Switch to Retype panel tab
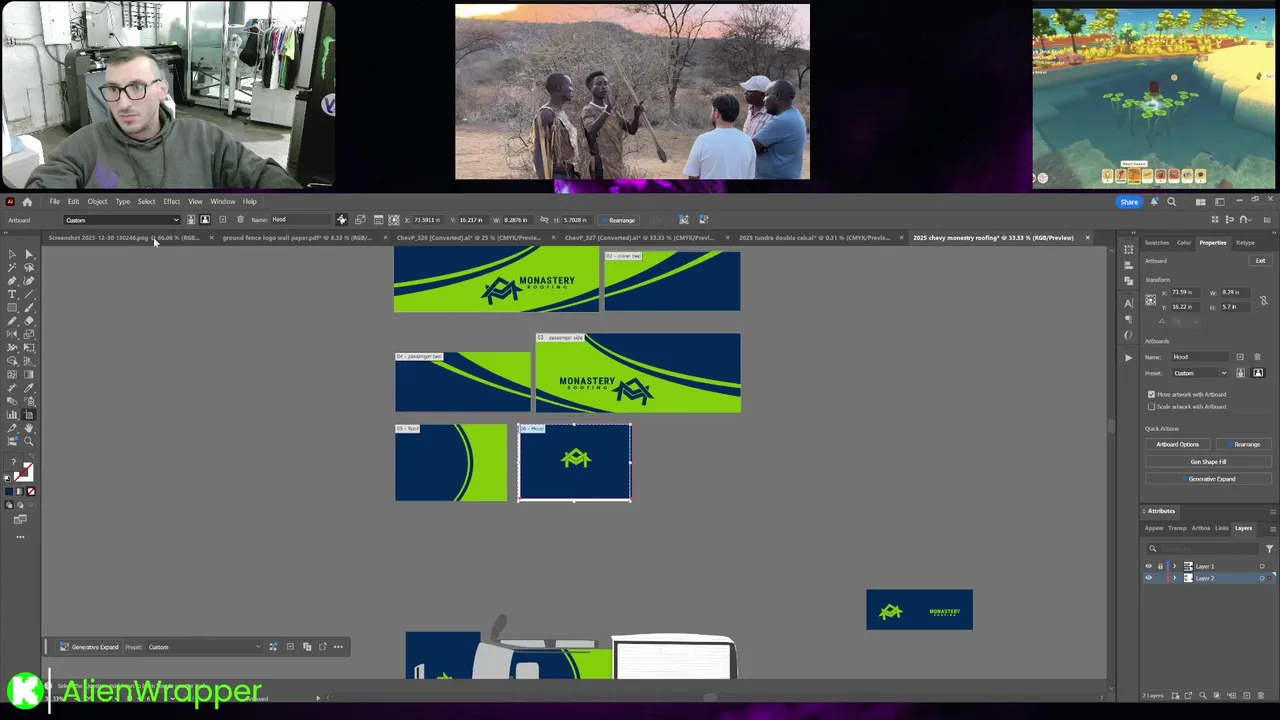The height and width of the screenshot is (720, 1280). (x=1245, y=243)
